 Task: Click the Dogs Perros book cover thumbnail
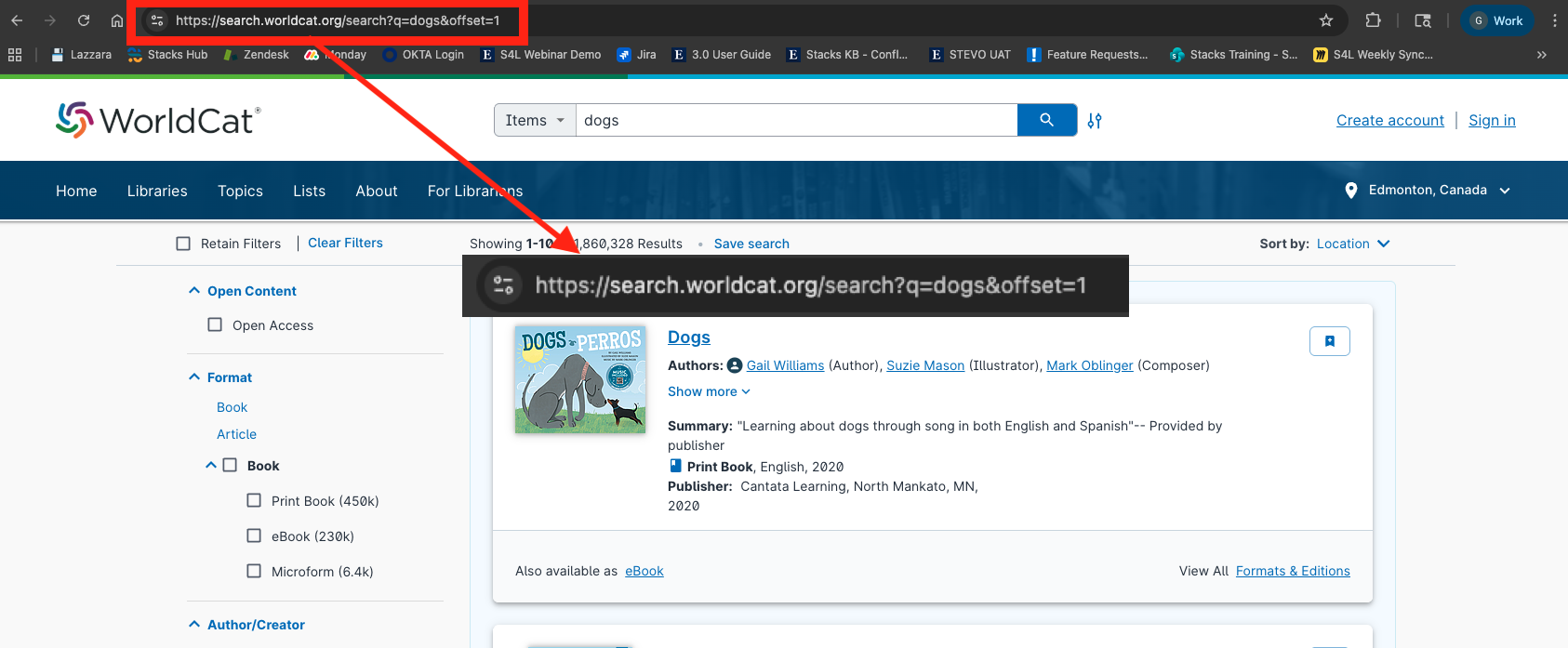coord(580,379)
